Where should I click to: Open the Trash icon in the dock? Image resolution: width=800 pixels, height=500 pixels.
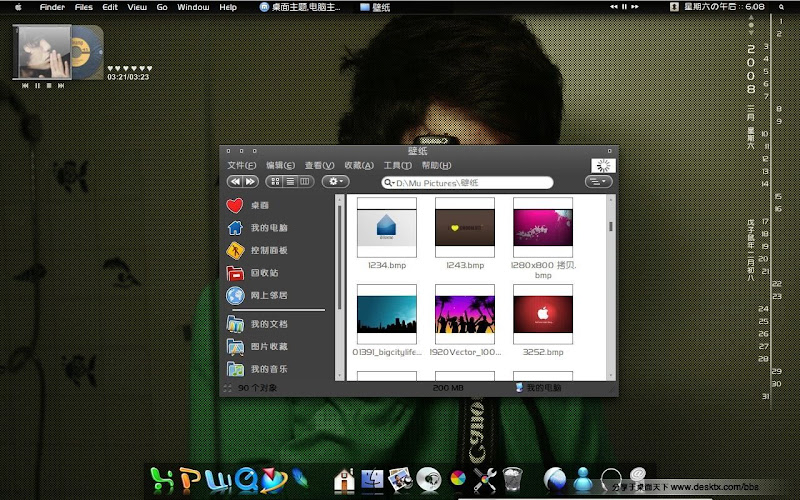pyautogui.click(x=513, y=480)
